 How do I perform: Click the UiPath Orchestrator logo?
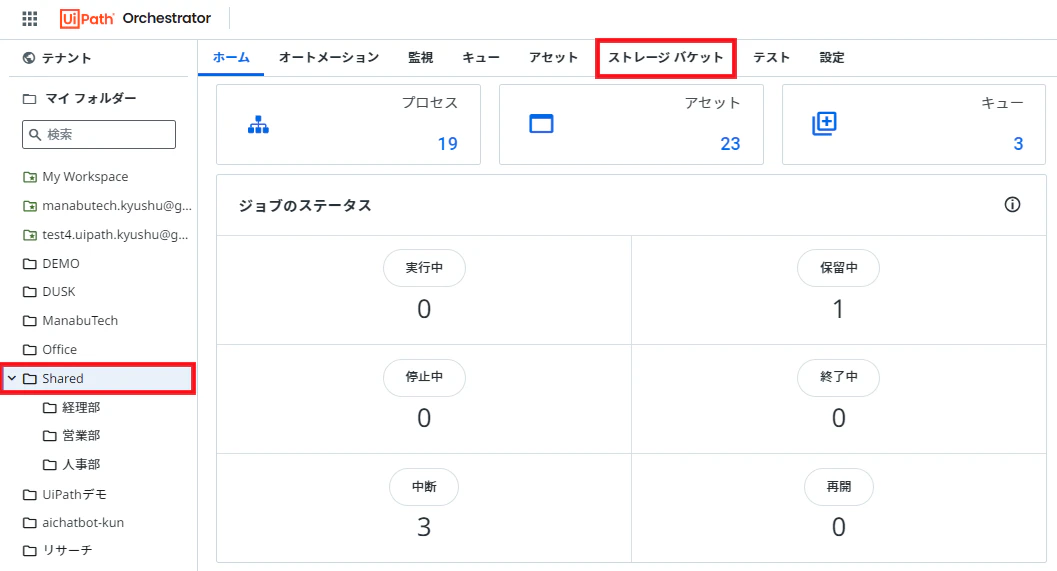[135, 19]
